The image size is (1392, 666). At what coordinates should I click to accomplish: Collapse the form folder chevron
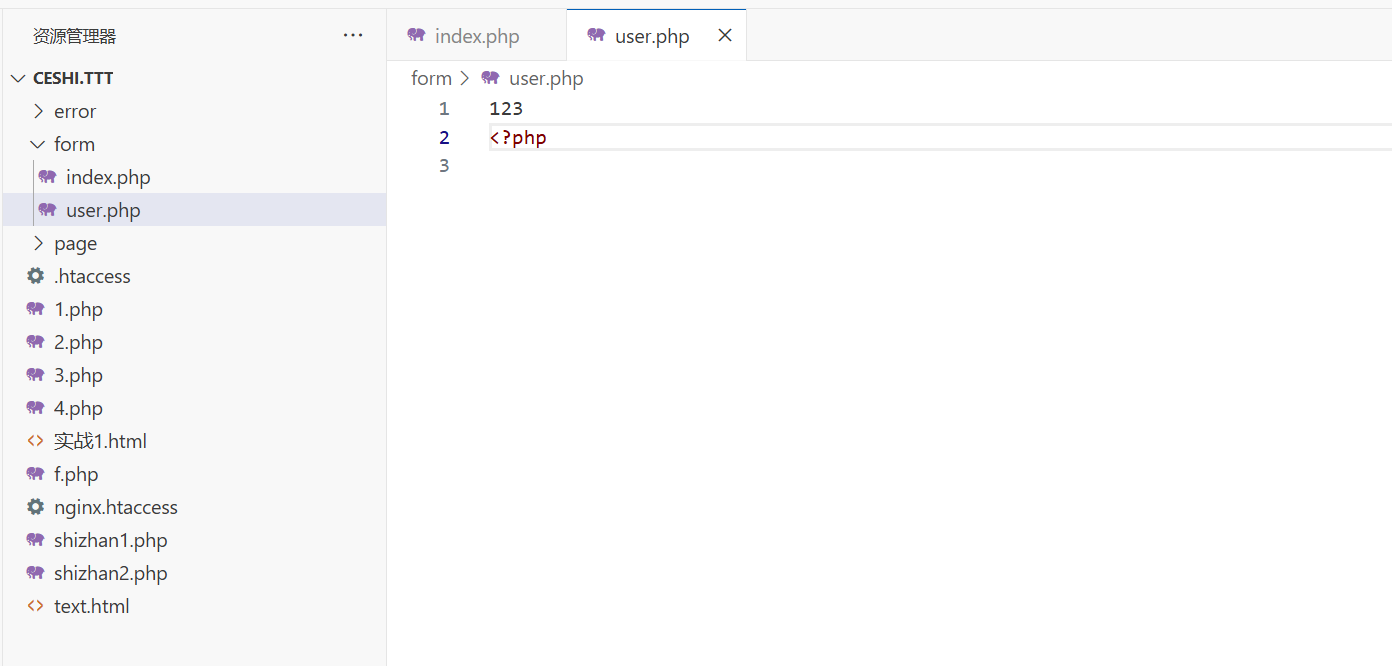tap(38, 144)
